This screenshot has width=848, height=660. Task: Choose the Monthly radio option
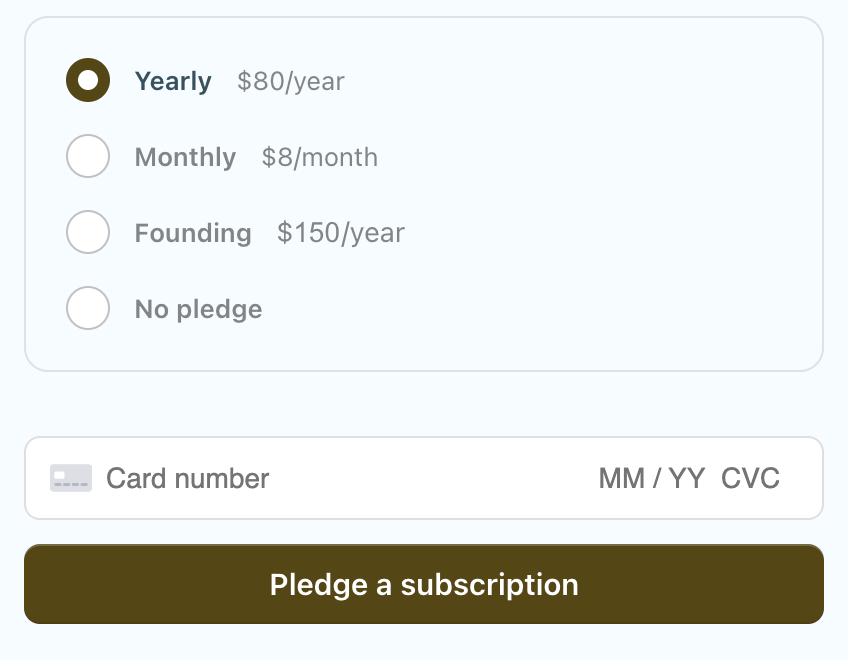click(x=88, y=157)
